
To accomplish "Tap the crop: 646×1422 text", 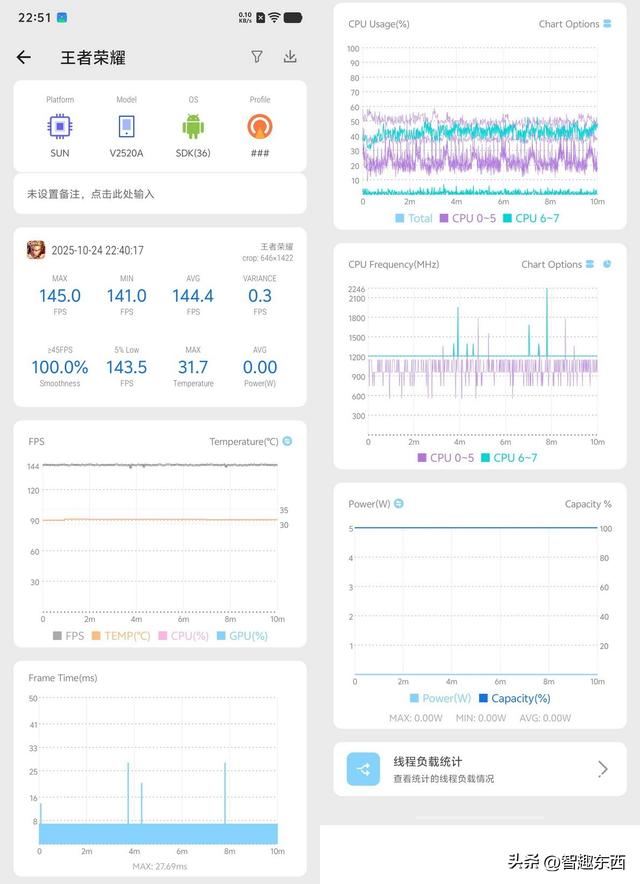I will (x=268, y=258).
